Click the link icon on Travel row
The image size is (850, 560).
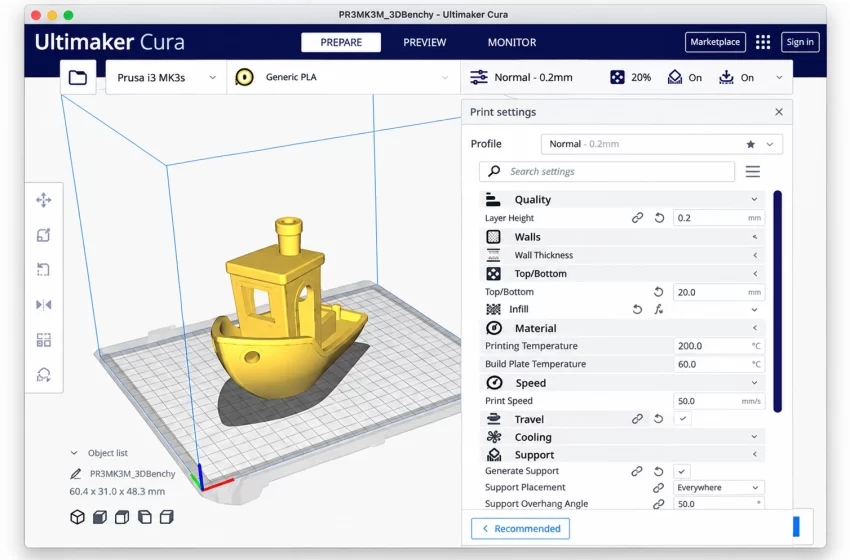[638, 419]
